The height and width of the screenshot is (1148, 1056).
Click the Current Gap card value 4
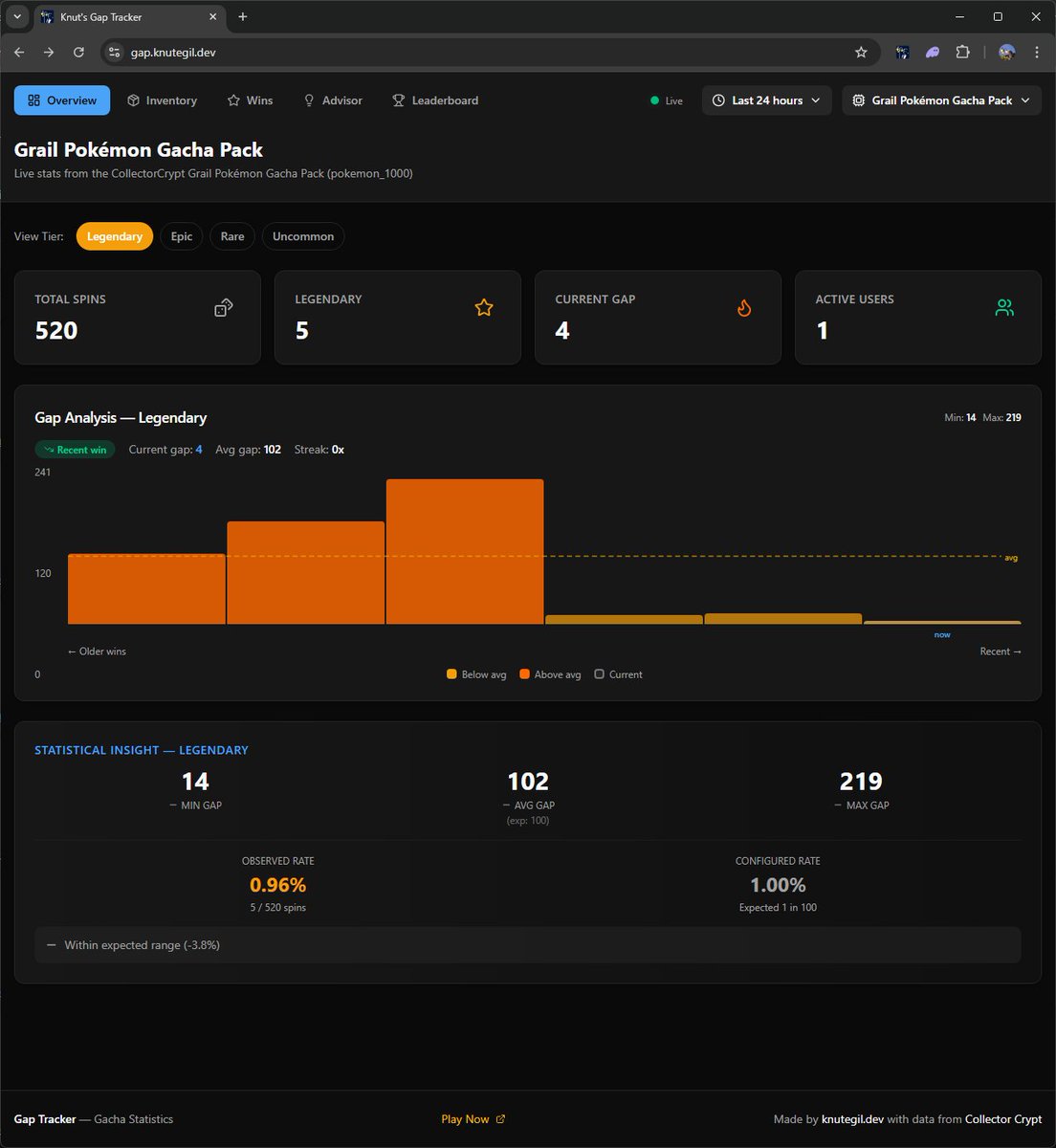[562, 331]
